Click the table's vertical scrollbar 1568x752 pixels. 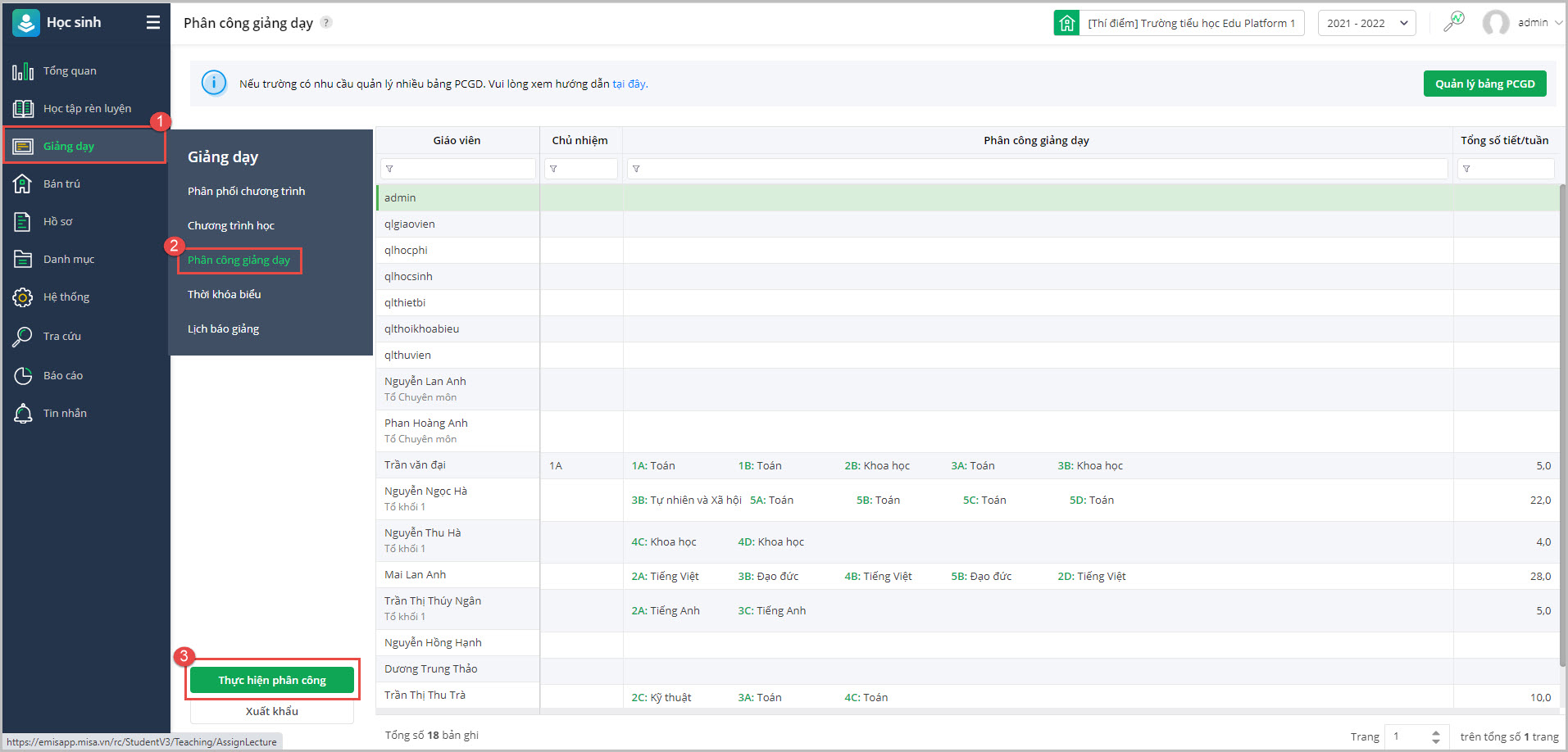pyautogui.click(x=1562, y=410)
